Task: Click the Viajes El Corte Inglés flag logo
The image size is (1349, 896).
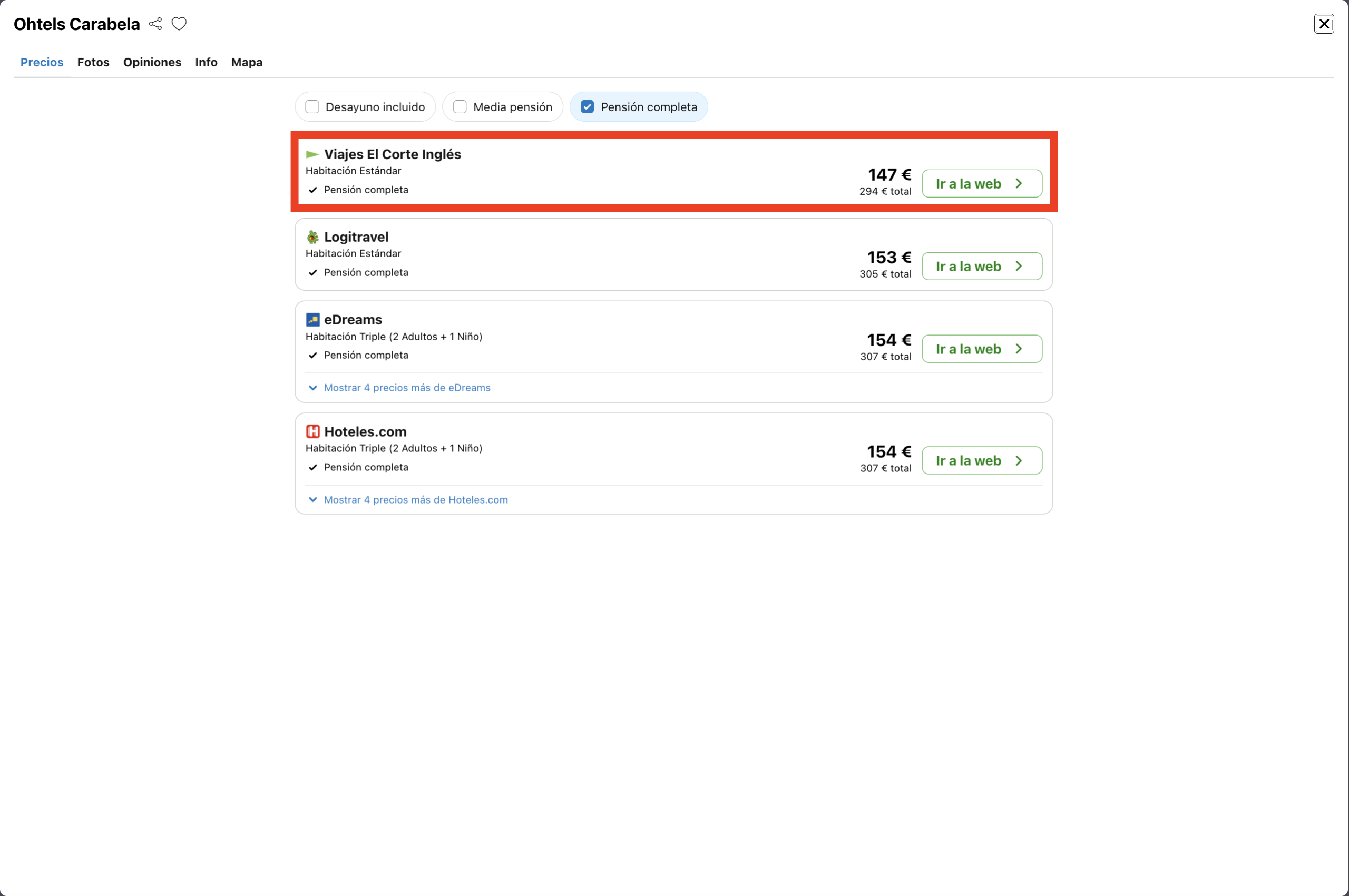Action: click(312, 154)
